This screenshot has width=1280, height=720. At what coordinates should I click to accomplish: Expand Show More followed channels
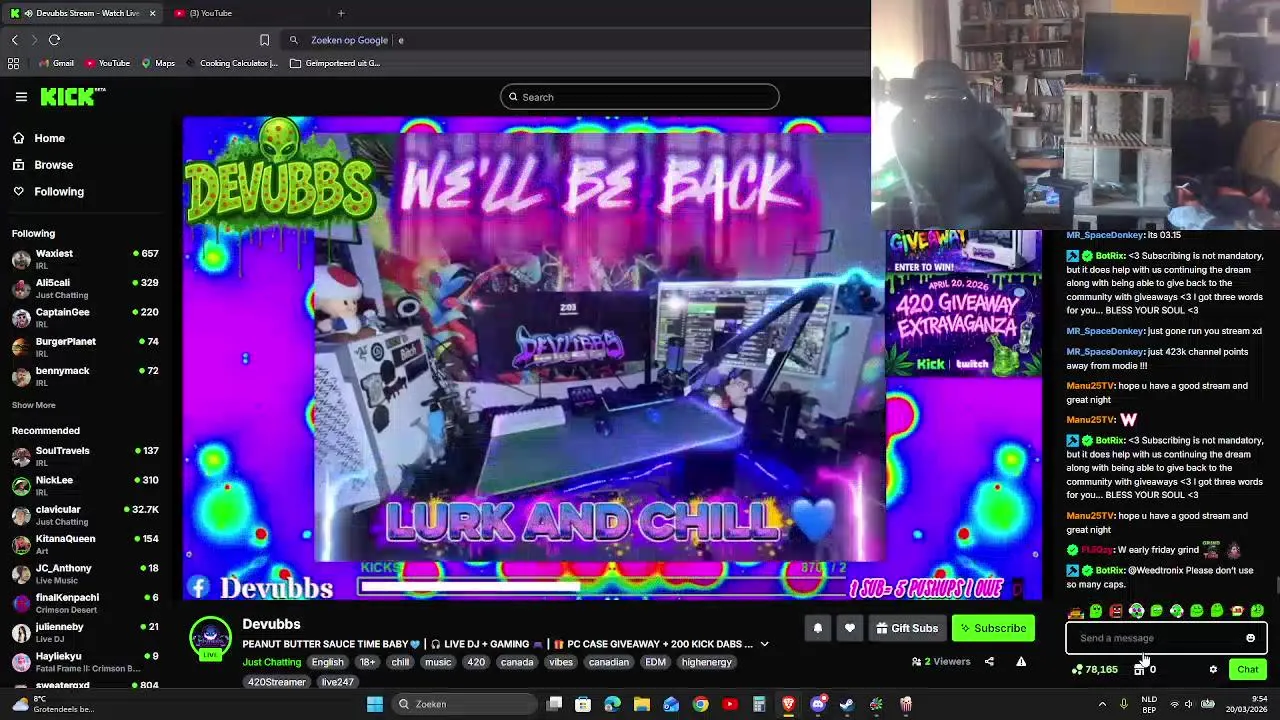coord(33,405)
